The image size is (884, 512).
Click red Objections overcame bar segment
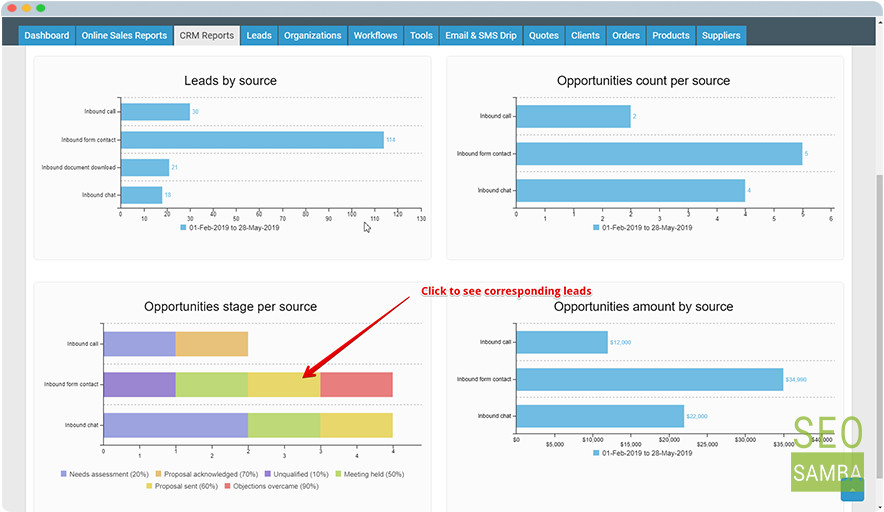356,385
